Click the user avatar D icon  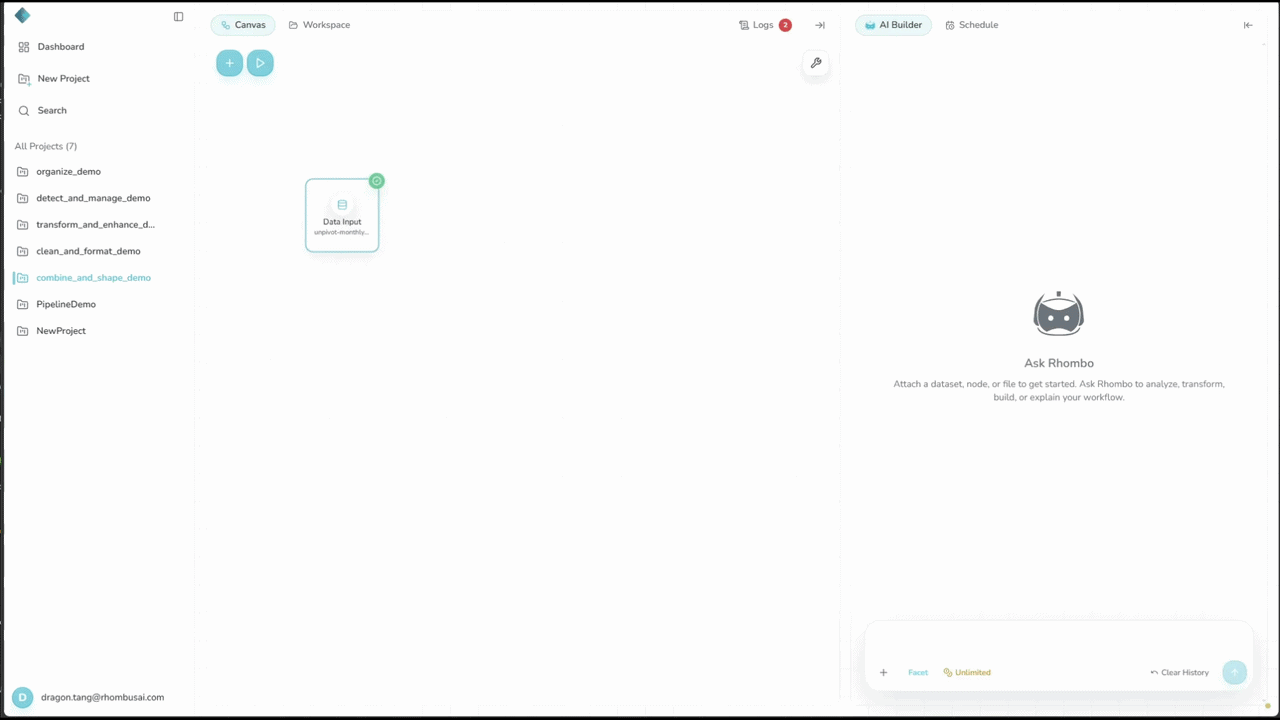22,698
